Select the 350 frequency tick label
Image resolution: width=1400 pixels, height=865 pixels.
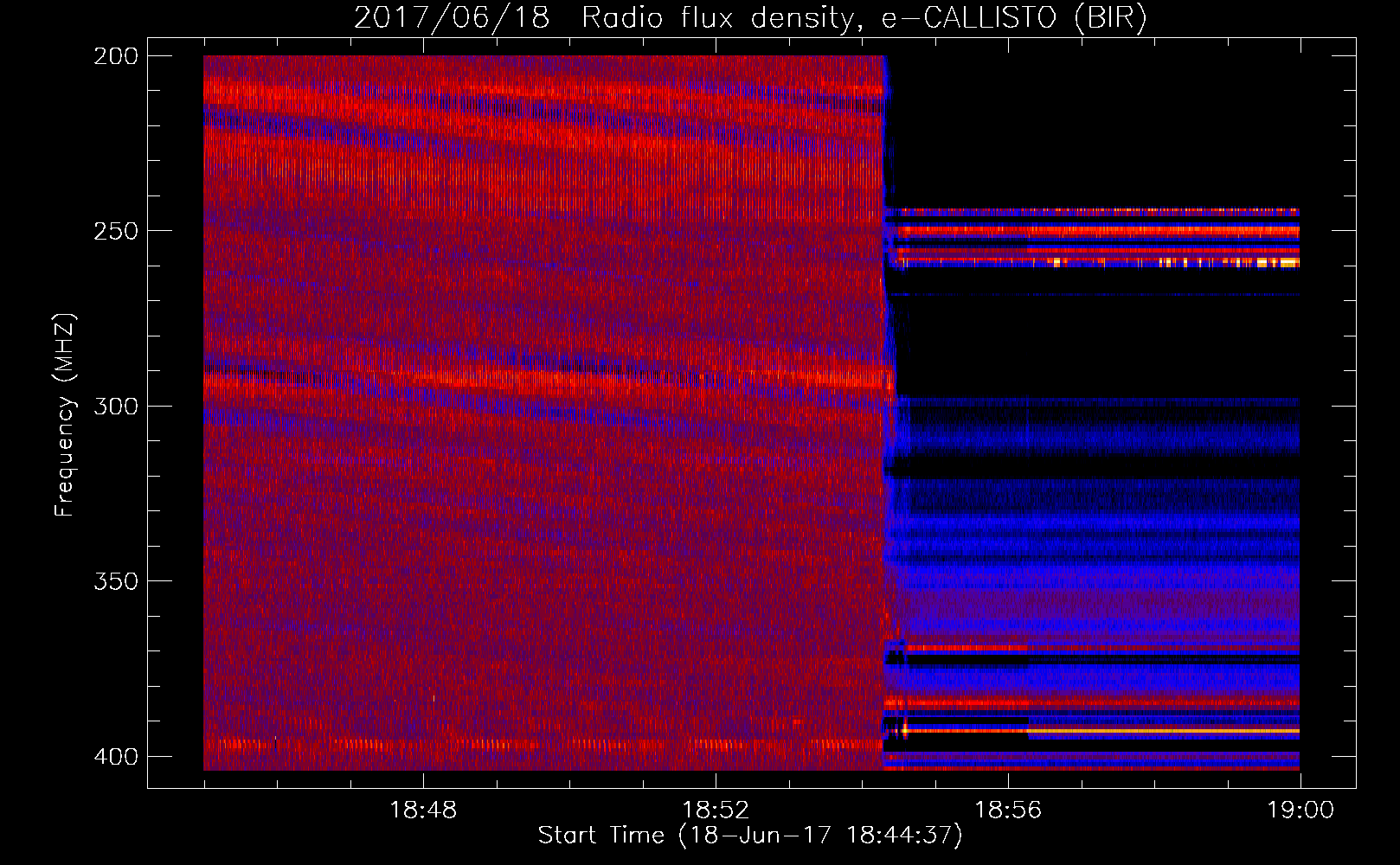[x=116, y=580]
